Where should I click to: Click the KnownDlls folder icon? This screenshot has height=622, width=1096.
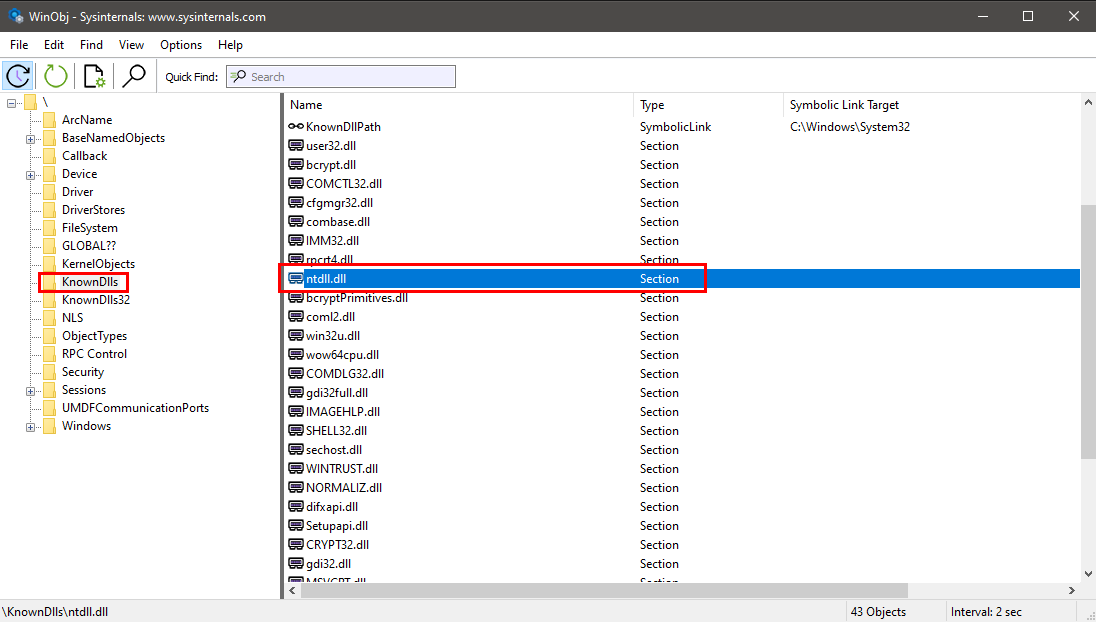(50, 282)
